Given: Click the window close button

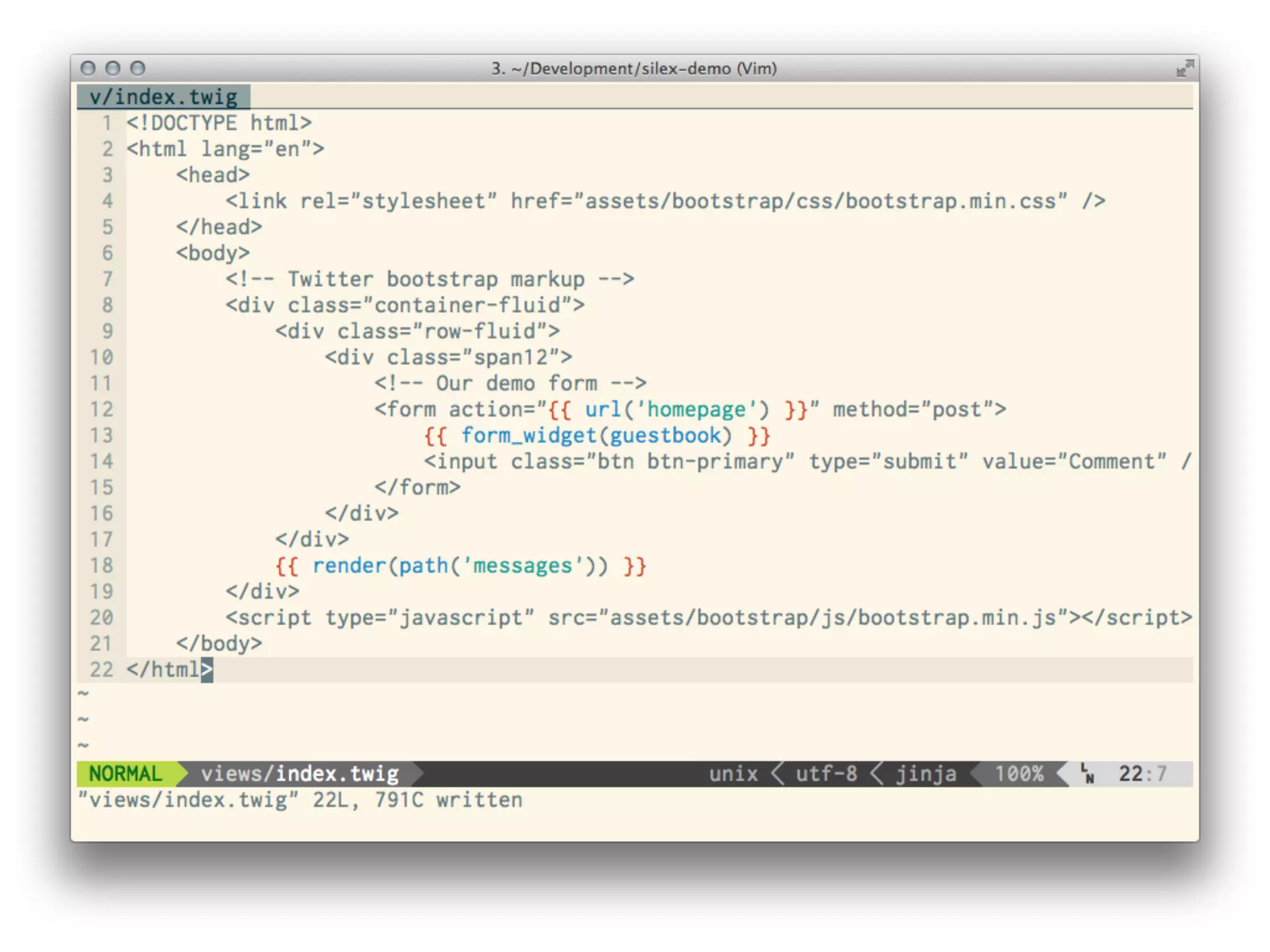Looking at the screenshot, I should [x=88, y=68].
